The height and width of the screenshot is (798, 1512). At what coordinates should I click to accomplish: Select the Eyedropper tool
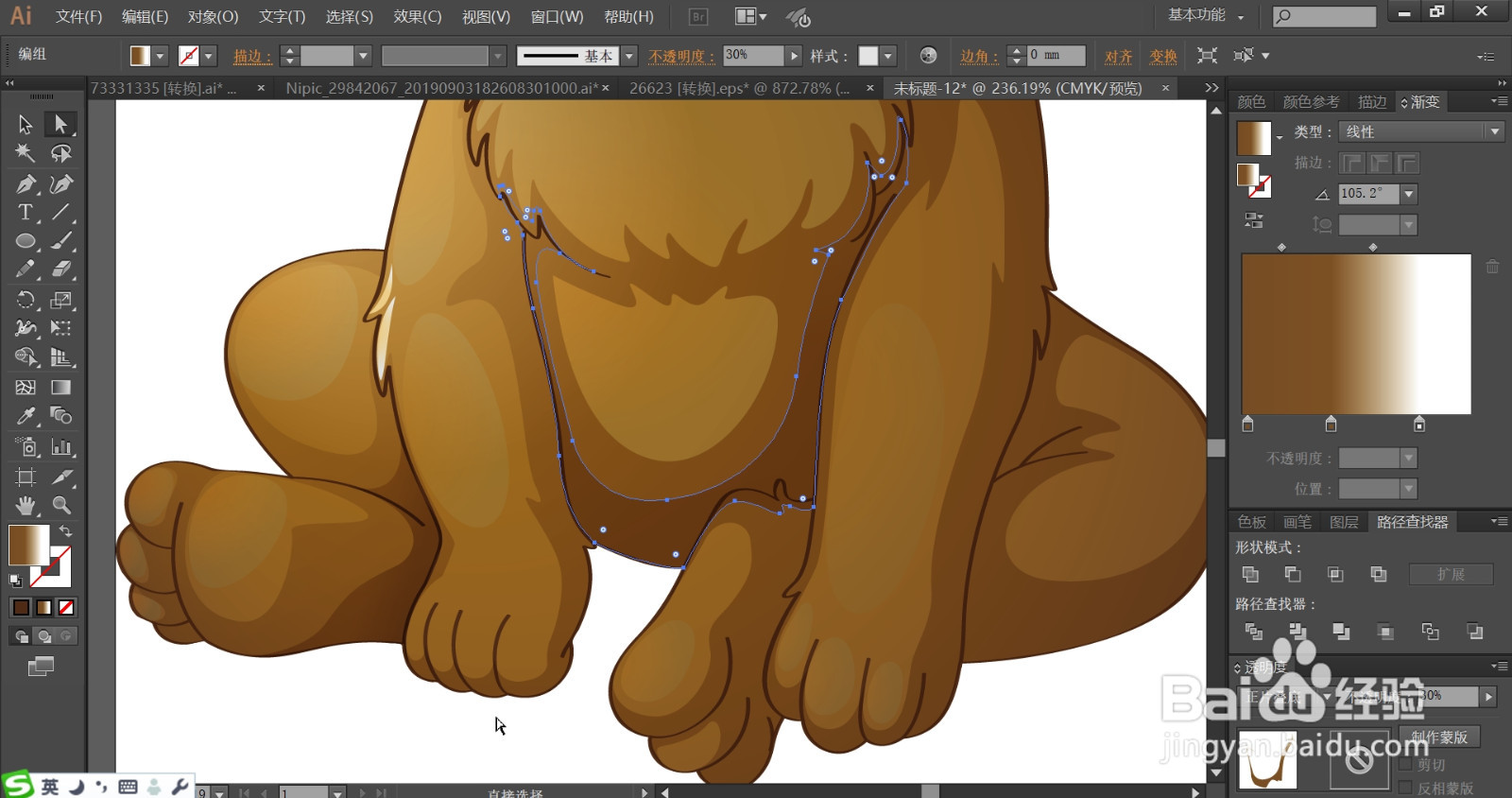pyautogui.click(x=26, y=416)
